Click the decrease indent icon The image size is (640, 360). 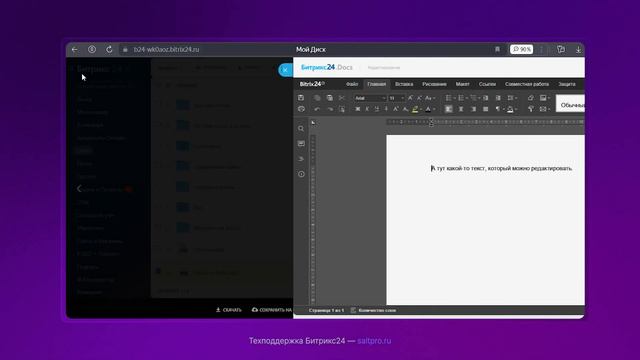click(486, 98)
